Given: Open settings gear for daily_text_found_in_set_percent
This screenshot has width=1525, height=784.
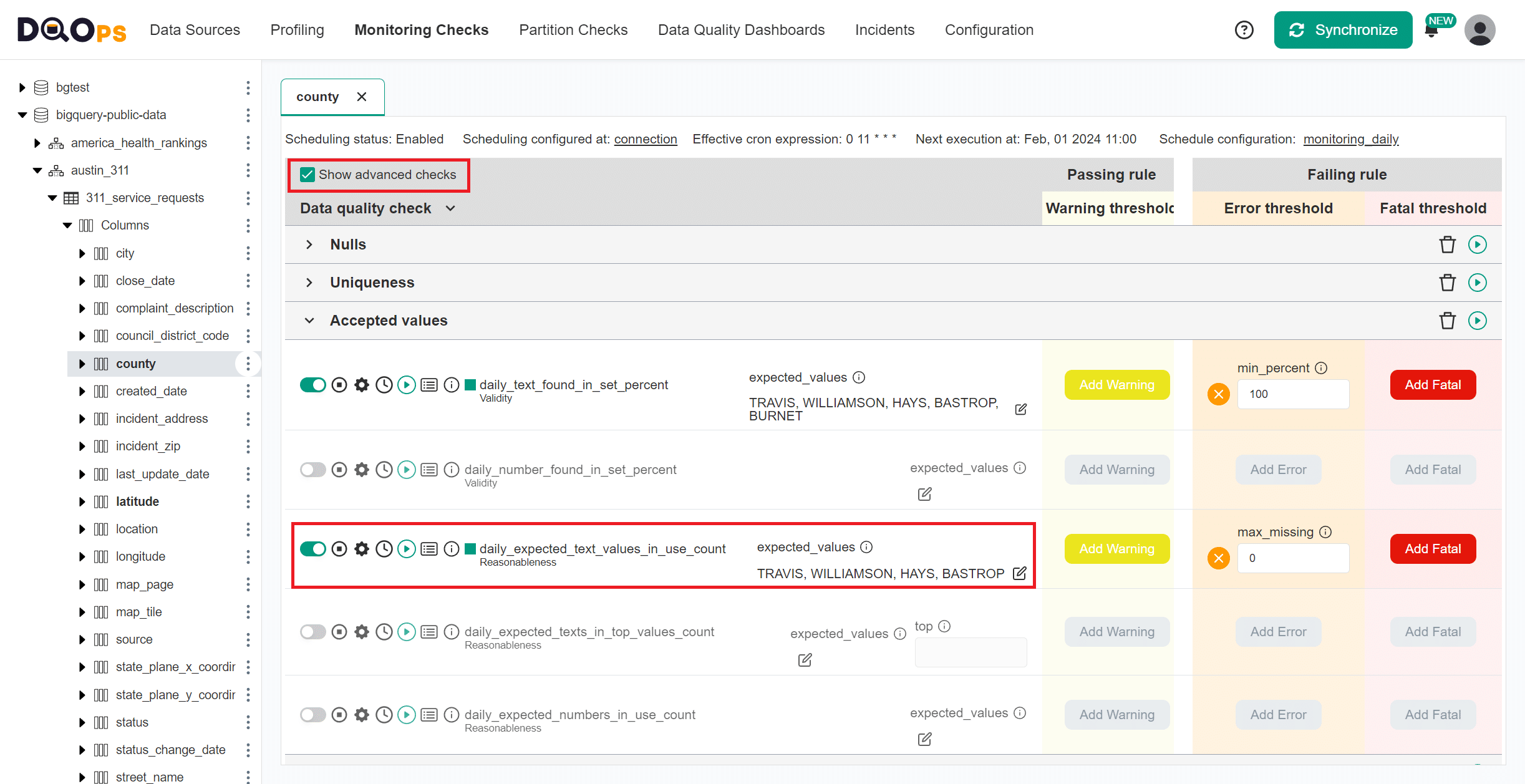Looking at the screenshot, I should tap(362, 385).
